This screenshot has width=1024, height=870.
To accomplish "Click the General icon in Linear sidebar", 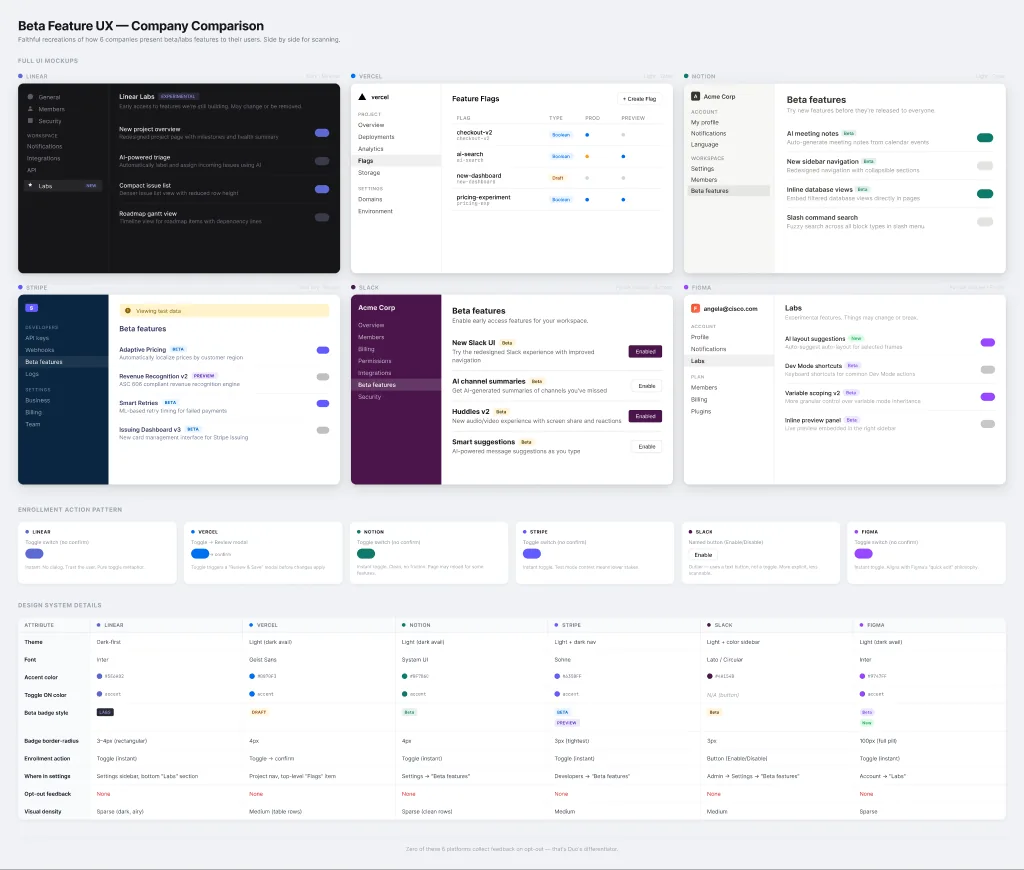I will coord(30,97).
